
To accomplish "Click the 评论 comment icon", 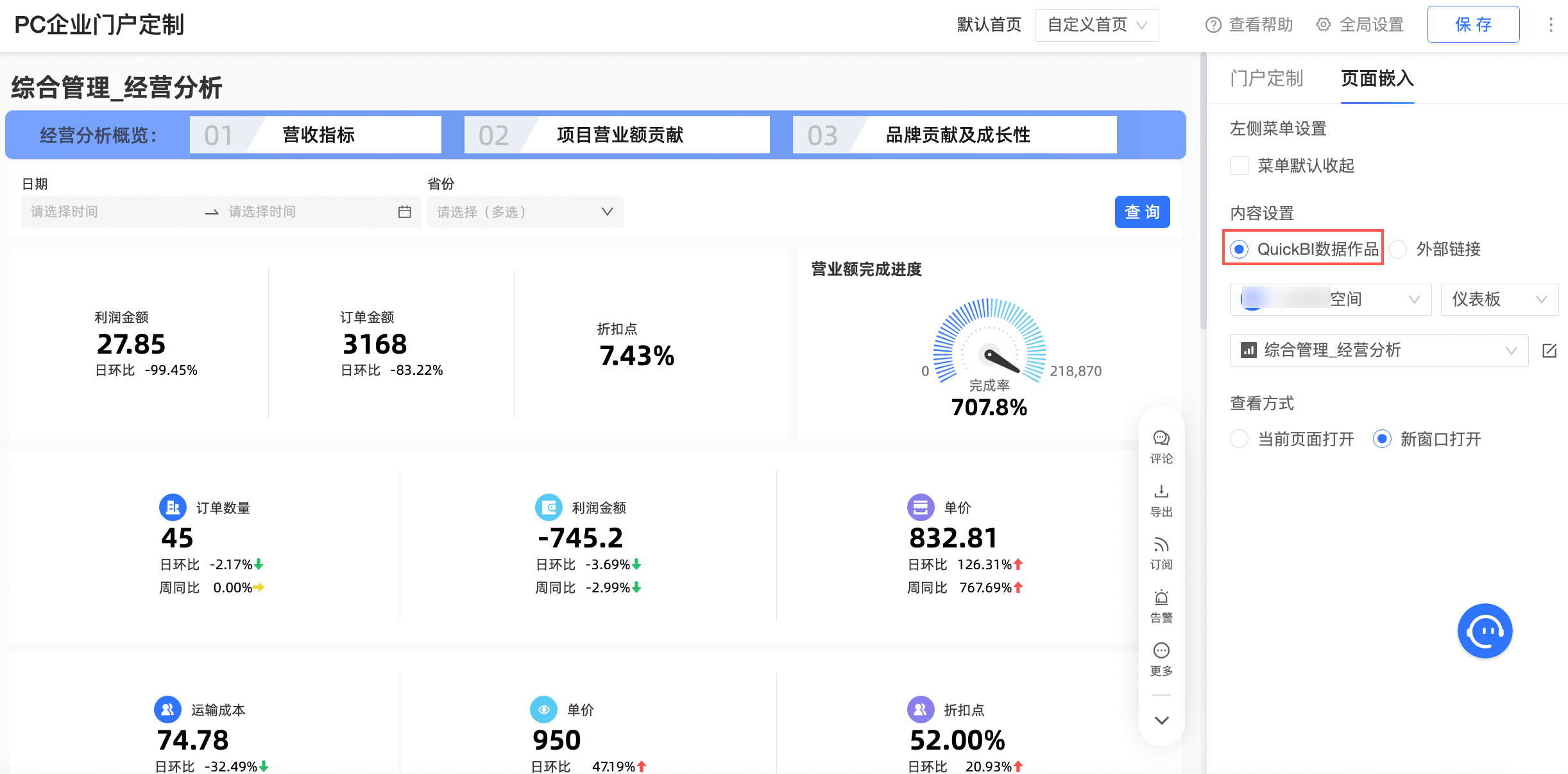I will [x=1161, y=439].
